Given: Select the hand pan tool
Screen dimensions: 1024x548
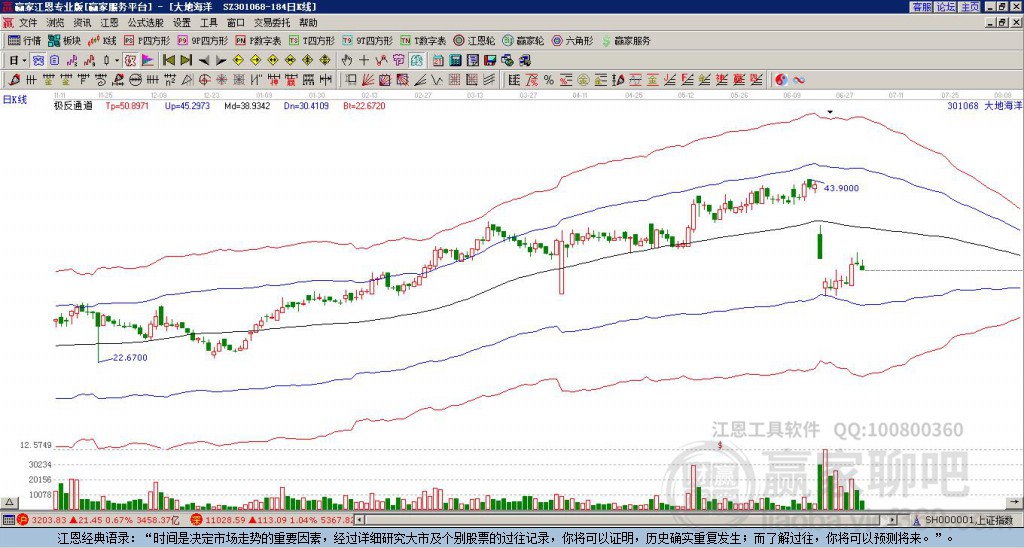Looking at the screenshot, I should coord(347,61).
